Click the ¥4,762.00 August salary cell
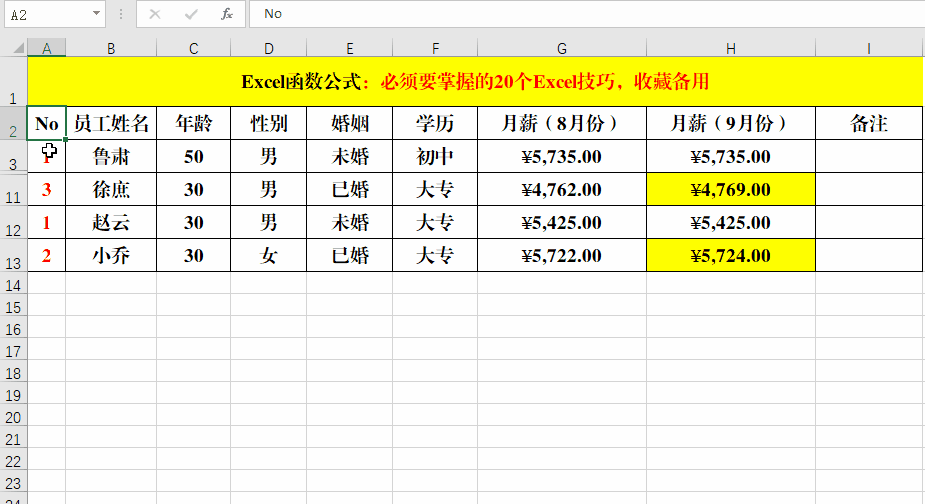Viewport: 925px width, 504px height. 562,189
